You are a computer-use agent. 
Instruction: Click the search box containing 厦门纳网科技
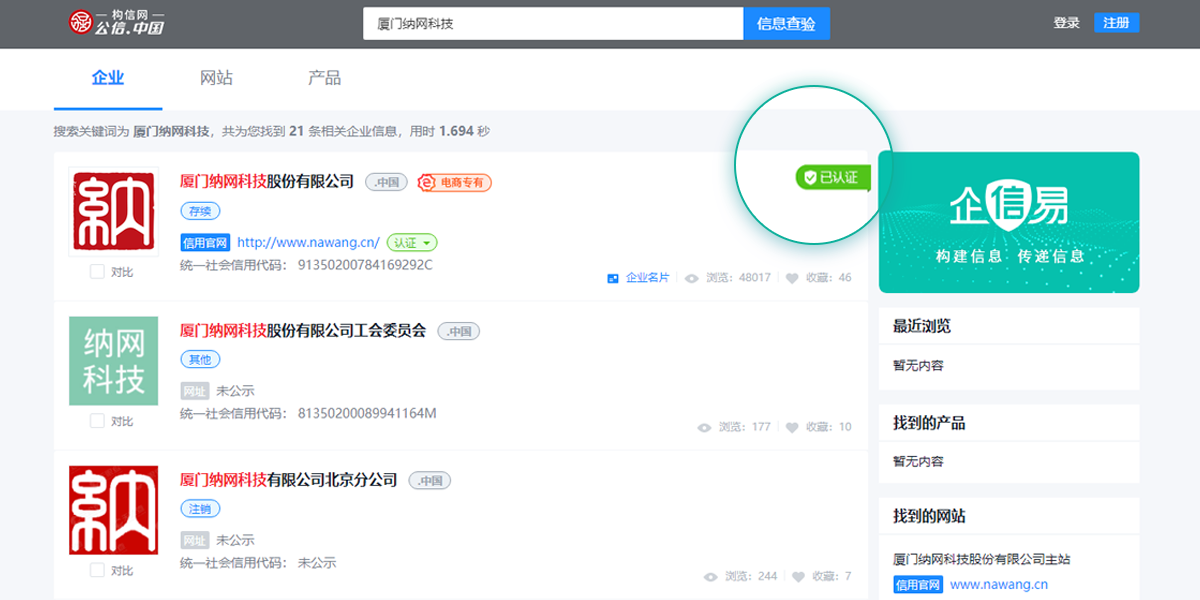coord(553,23)
